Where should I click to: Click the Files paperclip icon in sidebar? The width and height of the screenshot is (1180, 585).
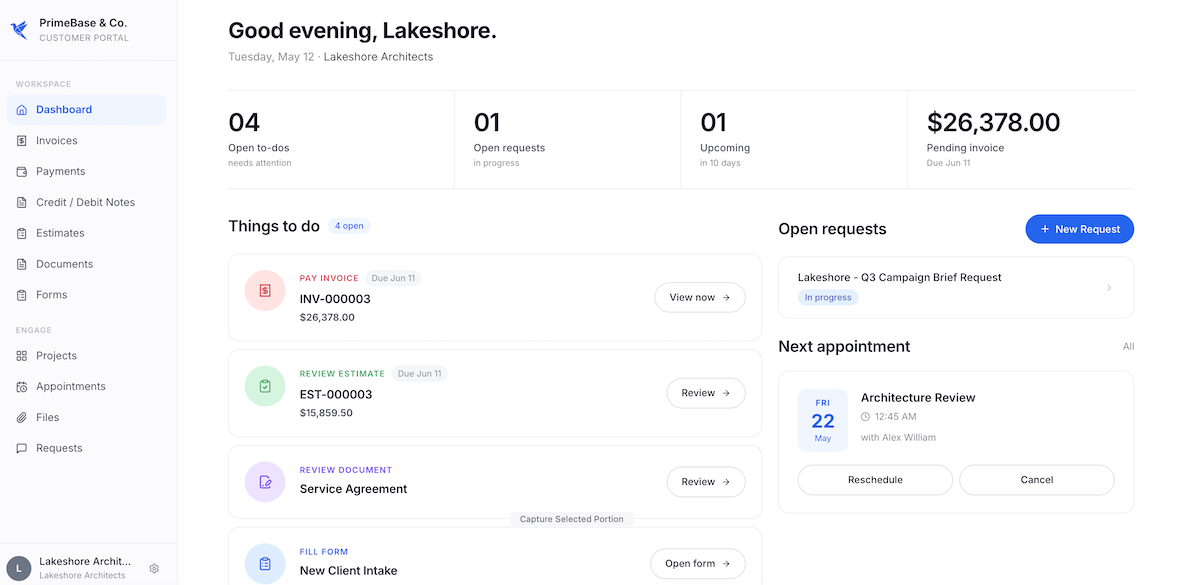[x=22, y=418]
